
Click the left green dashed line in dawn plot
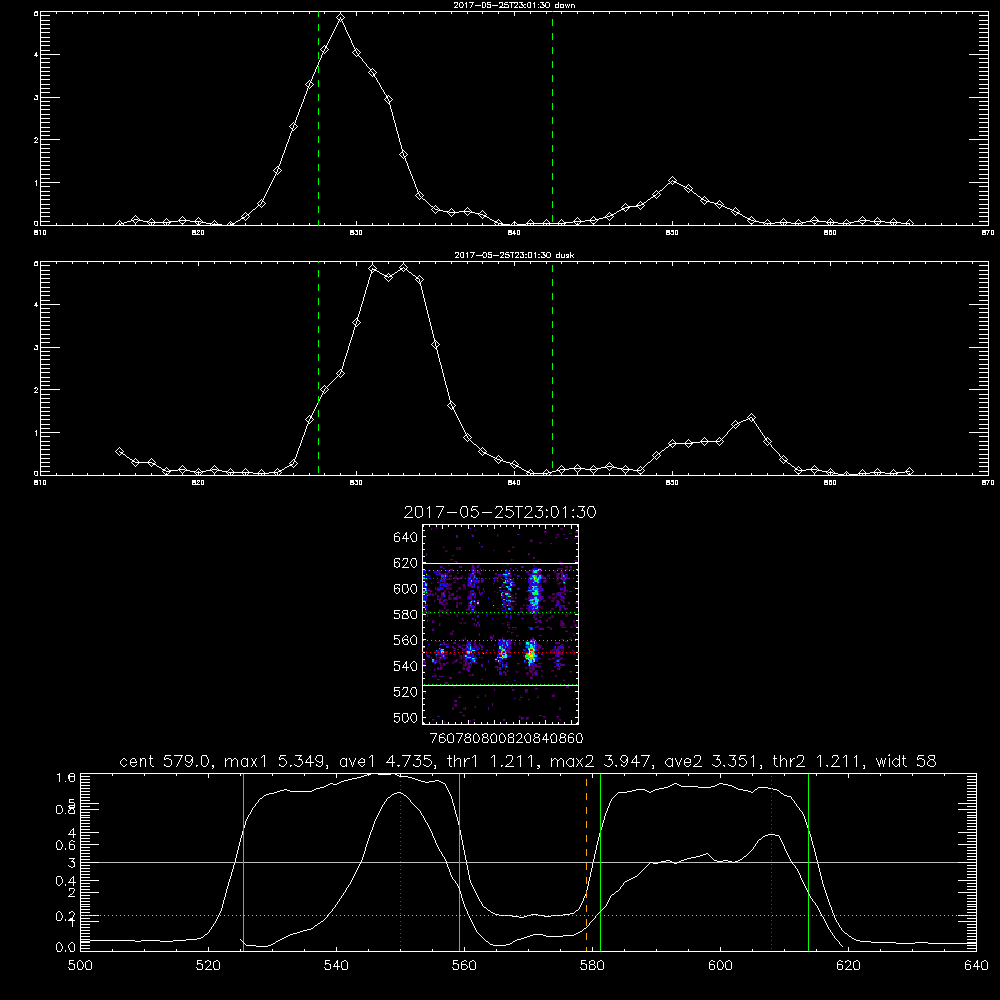pos(318,118)
